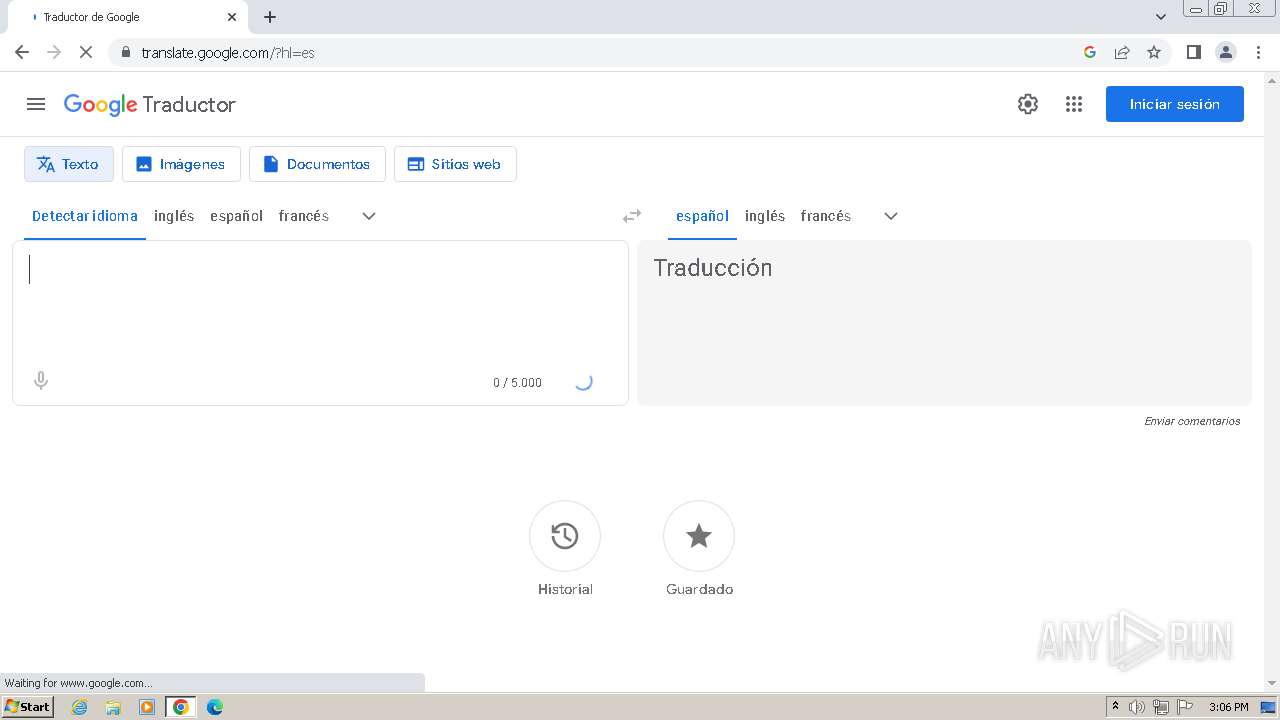Stop loading the page
The image size is (1280, 720).
[x=86, y=52]
